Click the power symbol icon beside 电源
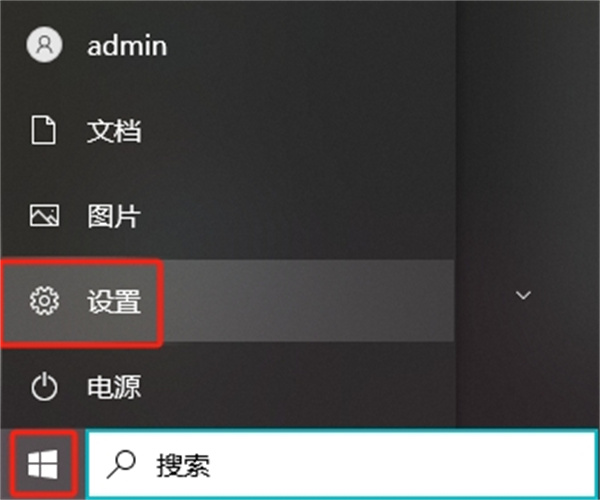 [44, 386]
